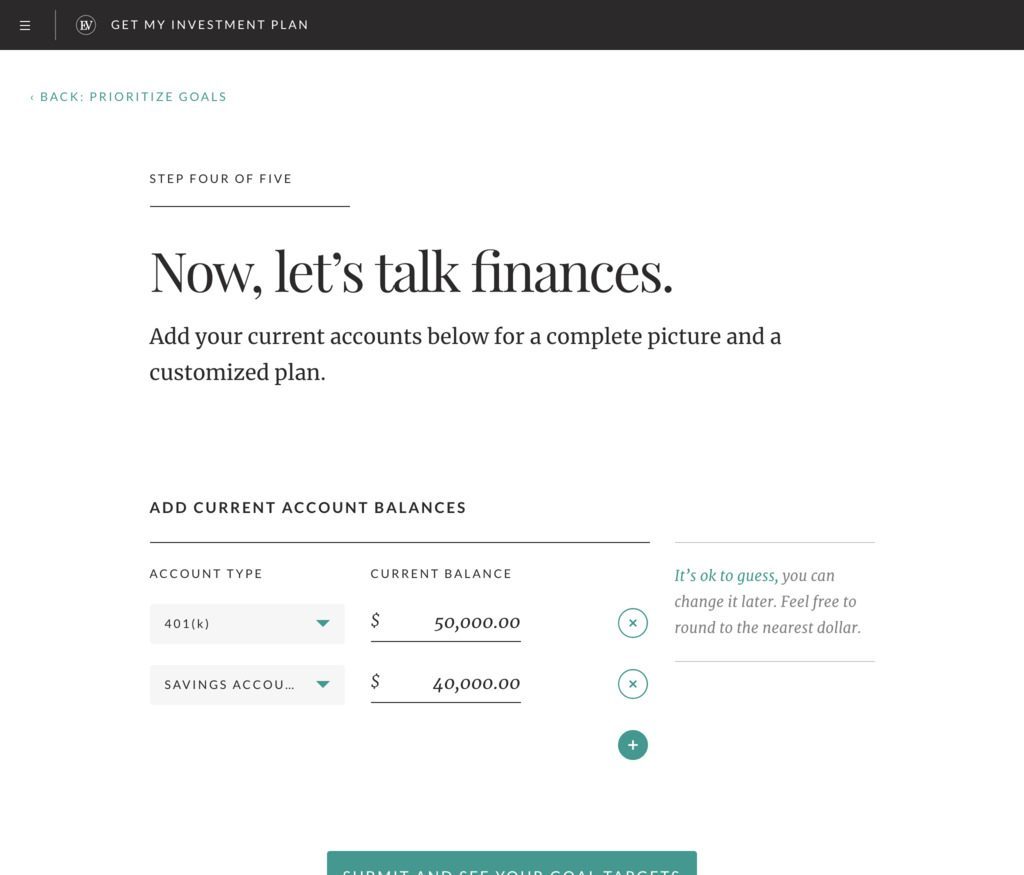This screenshot has width=1024, height=875.
Task: Open the 401(k) account type dropdown
Action: pyautogui.click(x=246, y=623)
